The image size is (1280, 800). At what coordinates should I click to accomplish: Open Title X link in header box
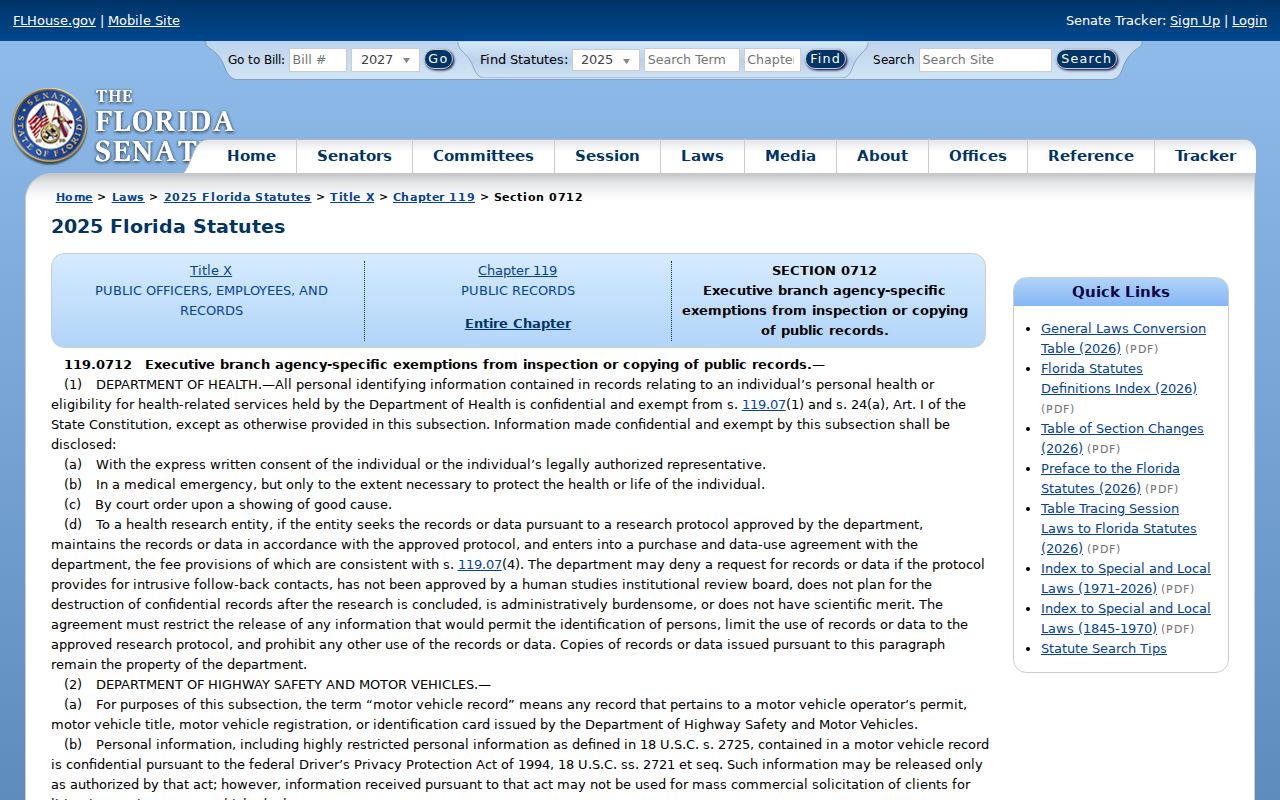[211, 271]
